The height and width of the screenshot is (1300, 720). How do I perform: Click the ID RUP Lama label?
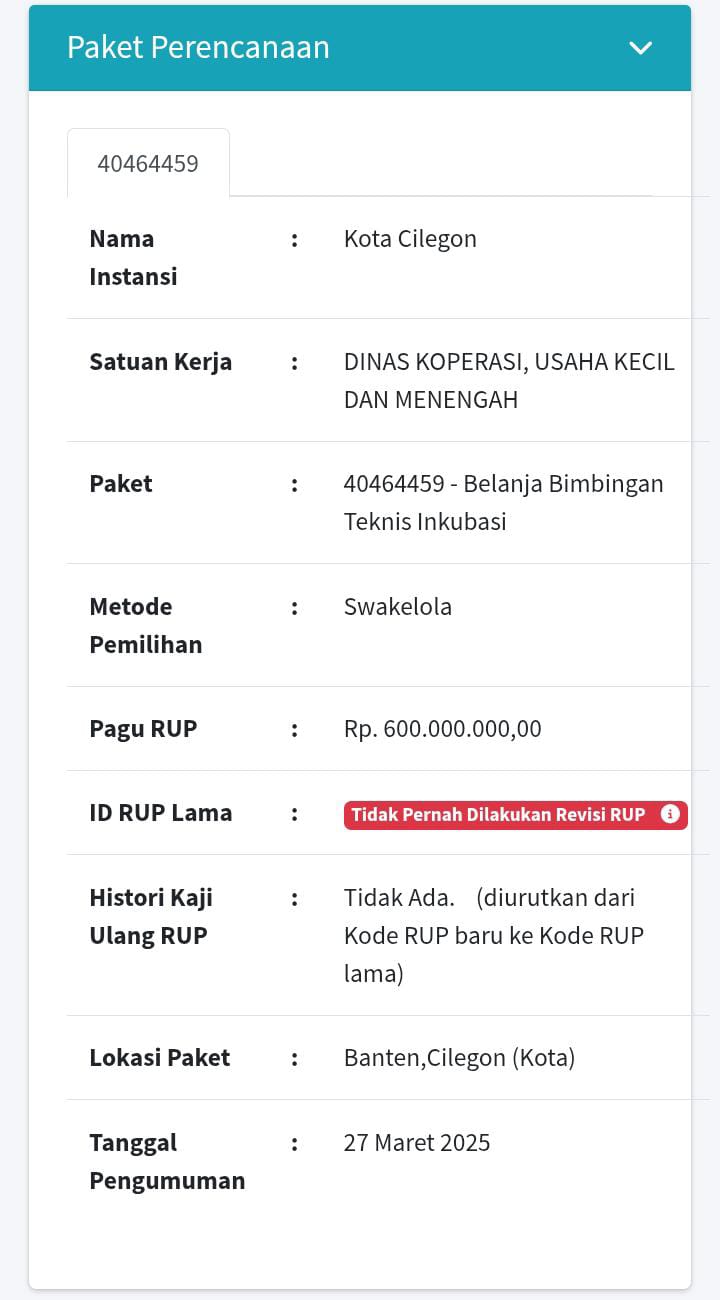coord(160,813)
